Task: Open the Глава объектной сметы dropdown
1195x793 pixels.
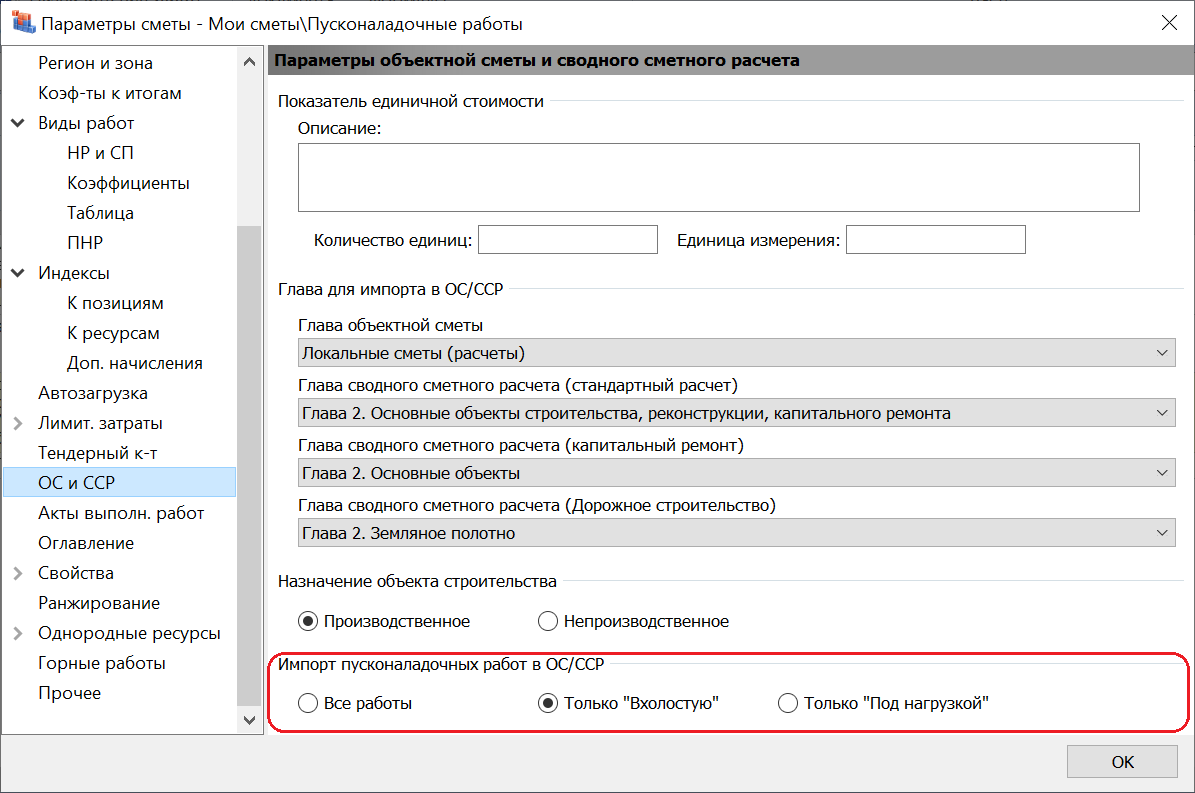Action: (736, 353)
